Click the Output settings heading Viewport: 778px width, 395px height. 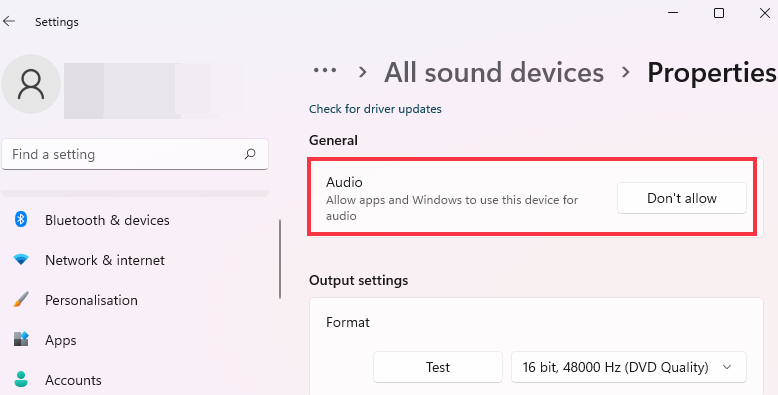pyautogui.click(x=359, y=280)
